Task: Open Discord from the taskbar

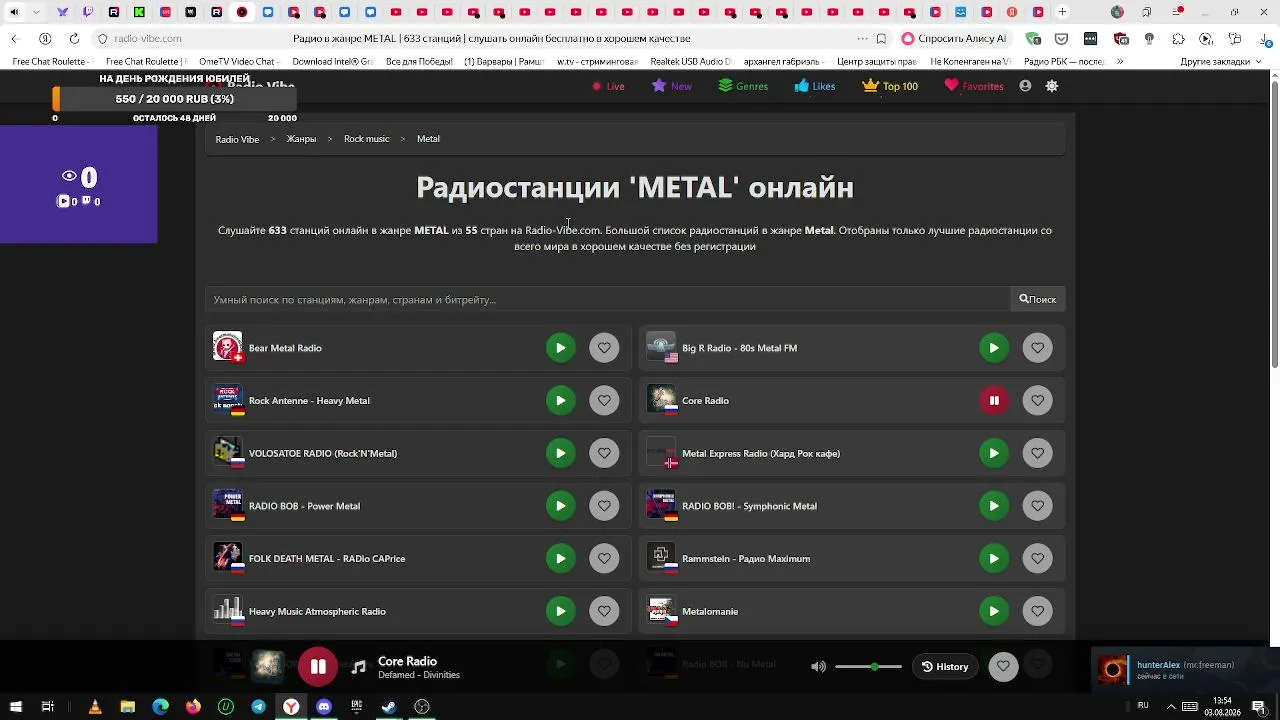Action: 323,707
